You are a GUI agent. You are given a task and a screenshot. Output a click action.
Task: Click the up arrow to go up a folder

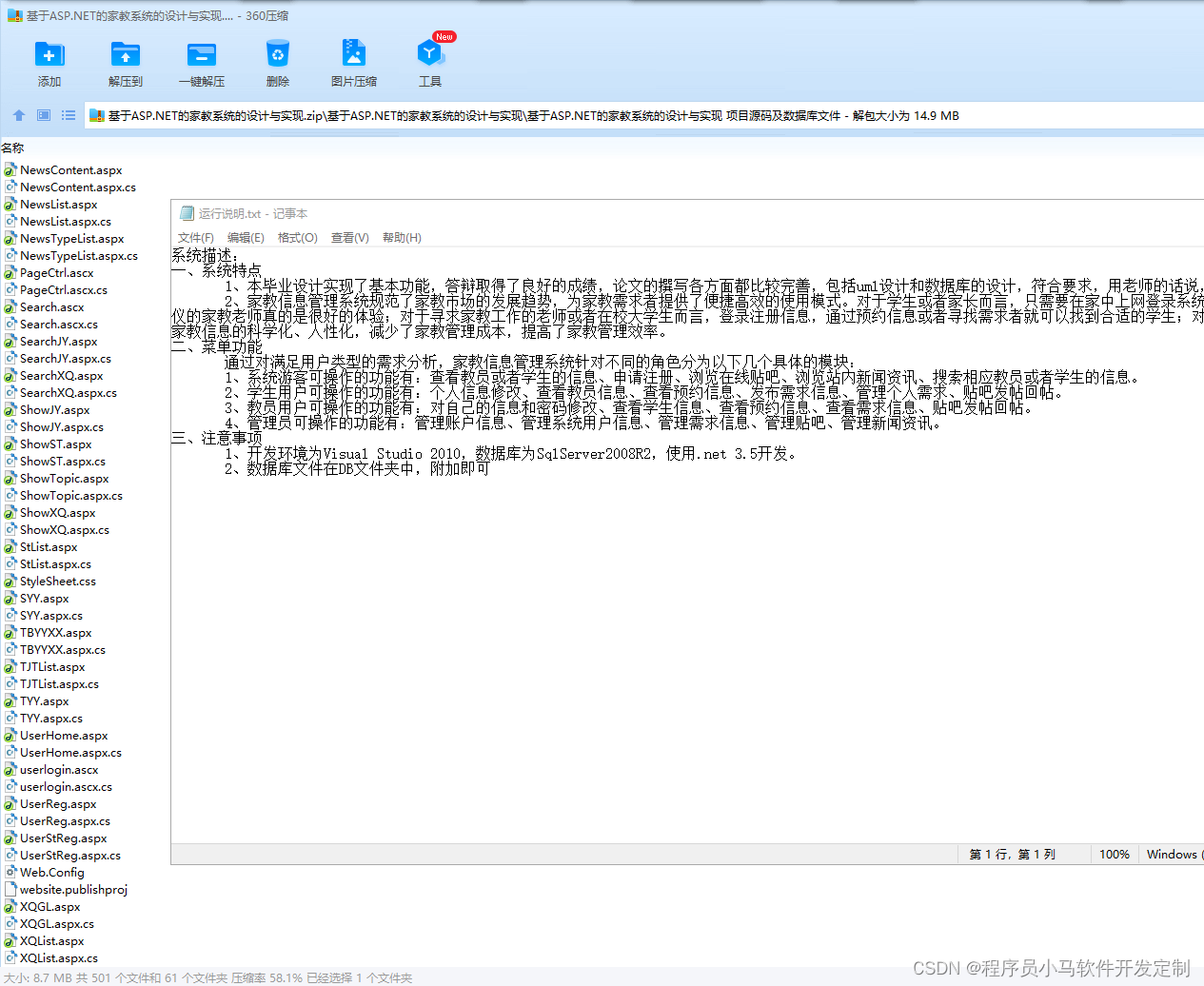[x=17, y=114]
